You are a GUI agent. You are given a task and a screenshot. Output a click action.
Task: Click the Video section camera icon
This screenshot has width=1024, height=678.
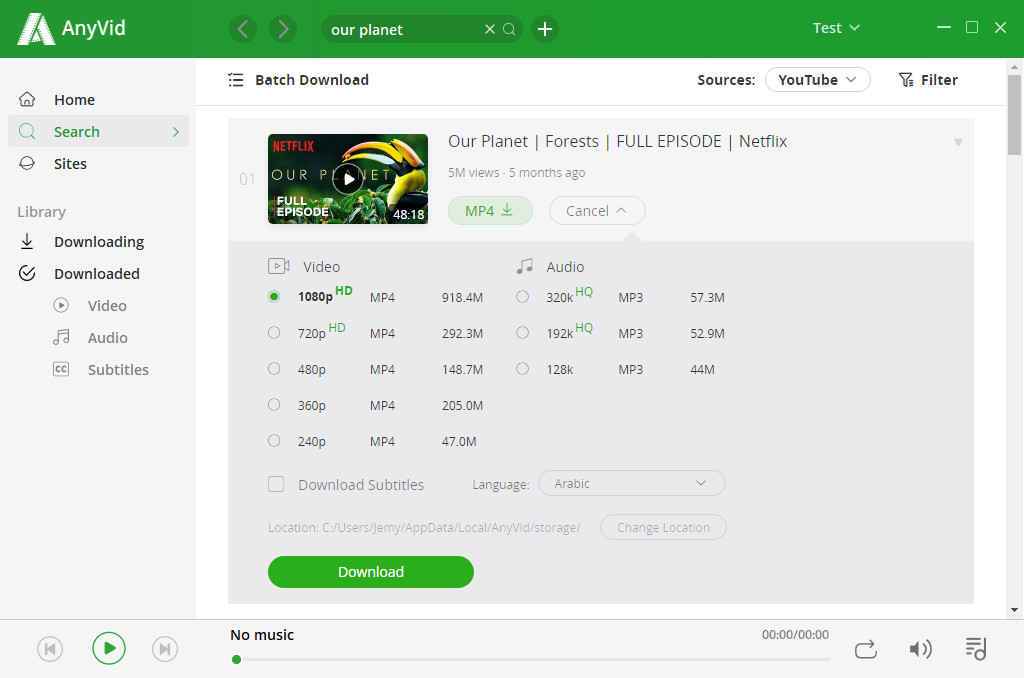pyautogui.click(x=279, y=266)
